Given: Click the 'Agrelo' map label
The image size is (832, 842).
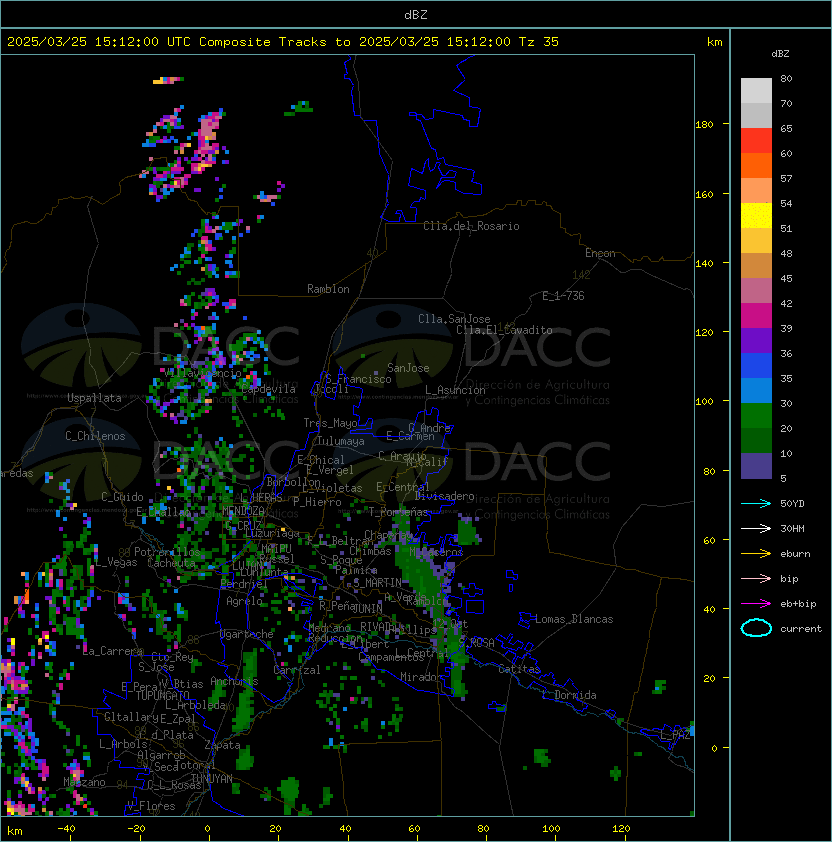Looking at the screenshot, I should coord(244,601).
